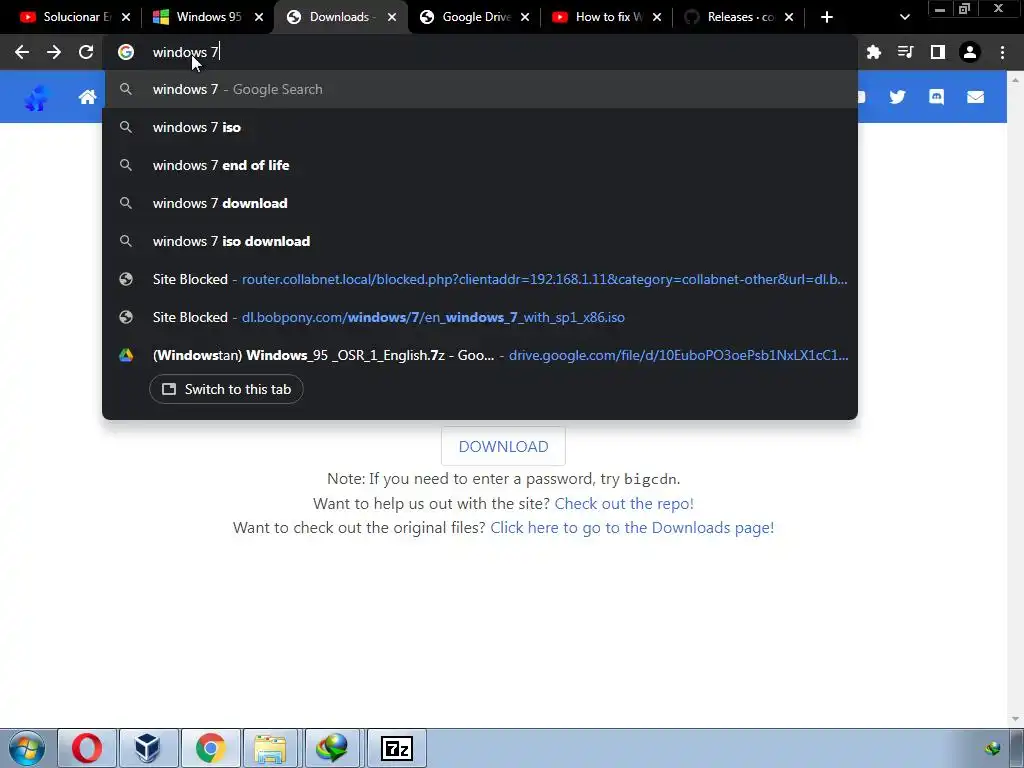Open 7-Zip from the taskbar
The image size is (1024, 768).
(396, 748)
